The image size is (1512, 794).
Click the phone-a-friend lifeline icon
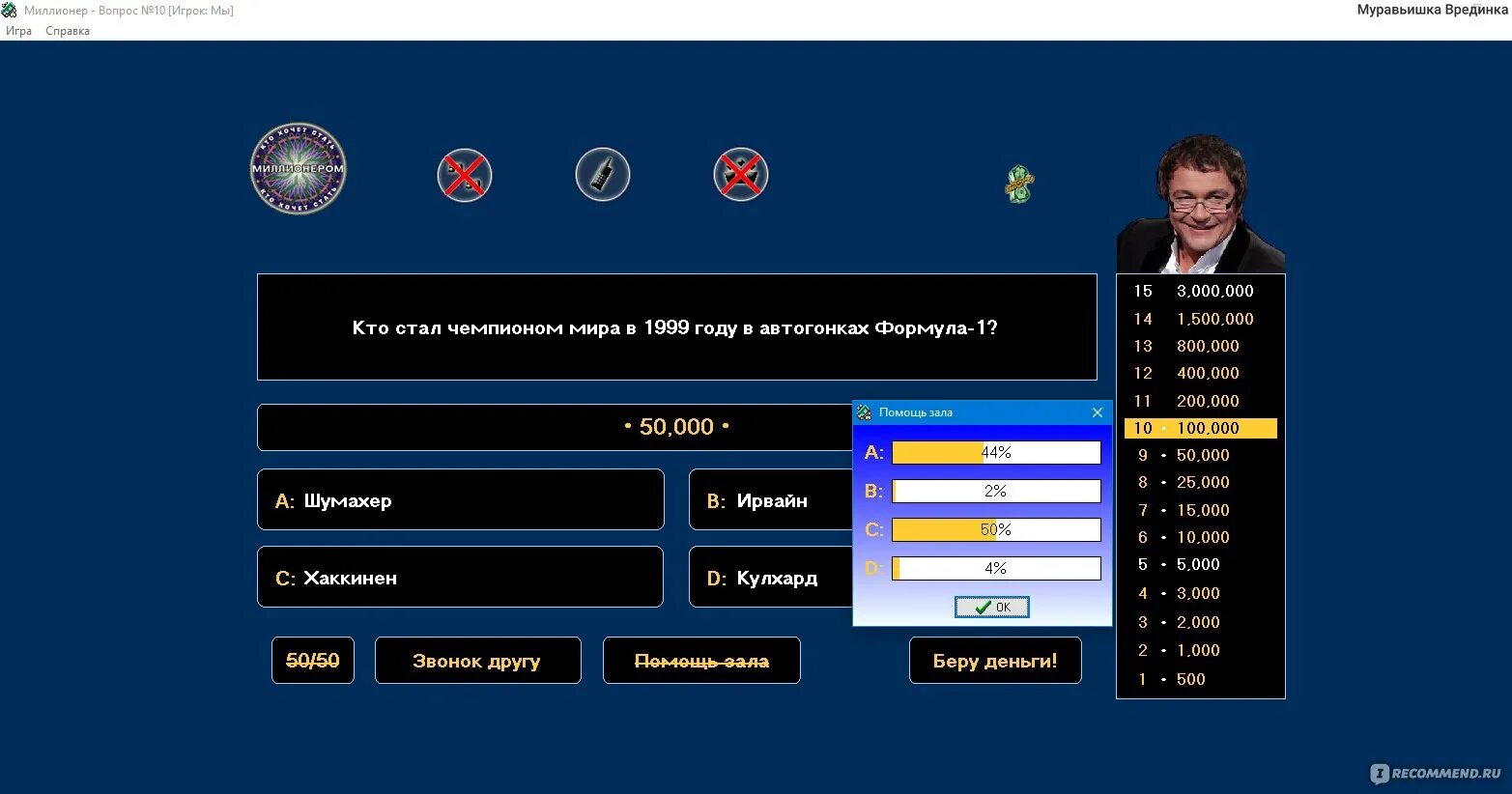(x=603, y=176)
